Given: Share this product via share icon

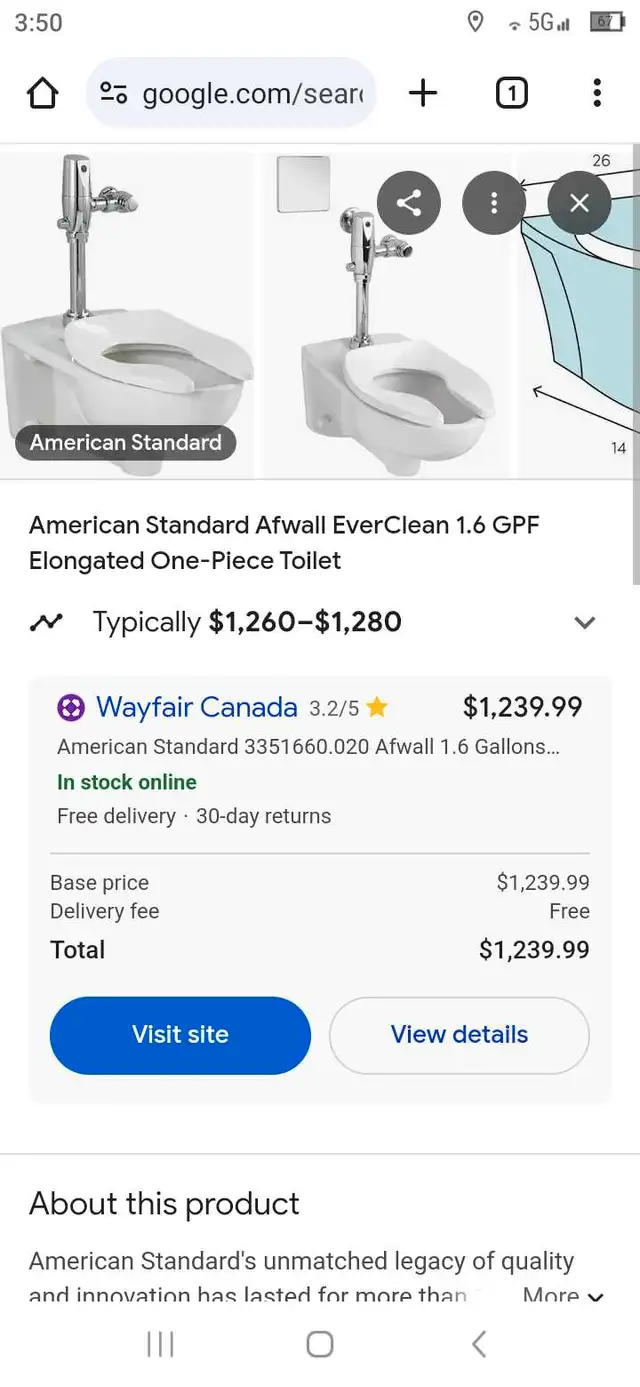Looking at the screenshot, I should tap(408, 203).
